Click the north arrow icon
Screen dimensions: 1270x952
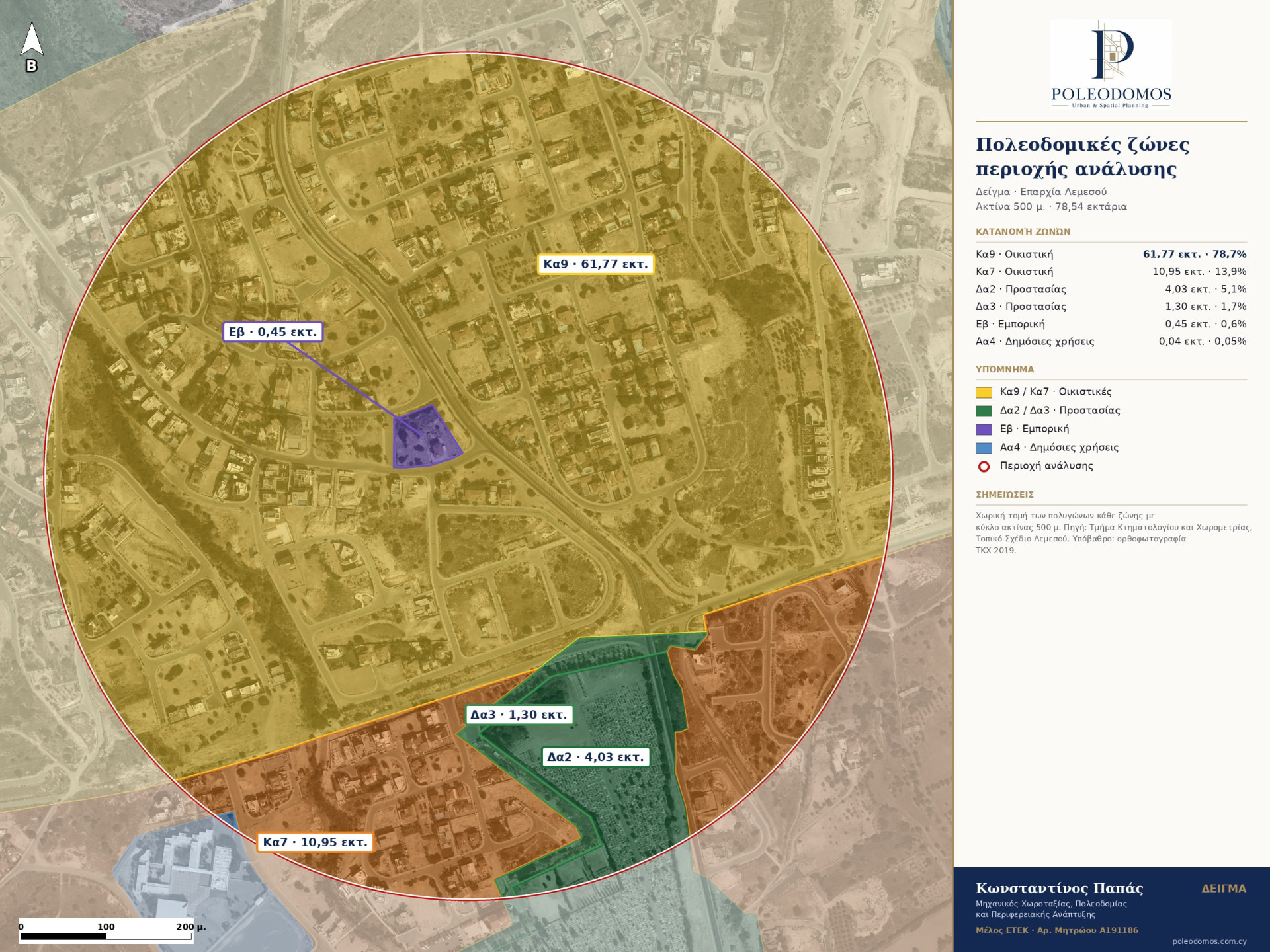pos(32,46)
